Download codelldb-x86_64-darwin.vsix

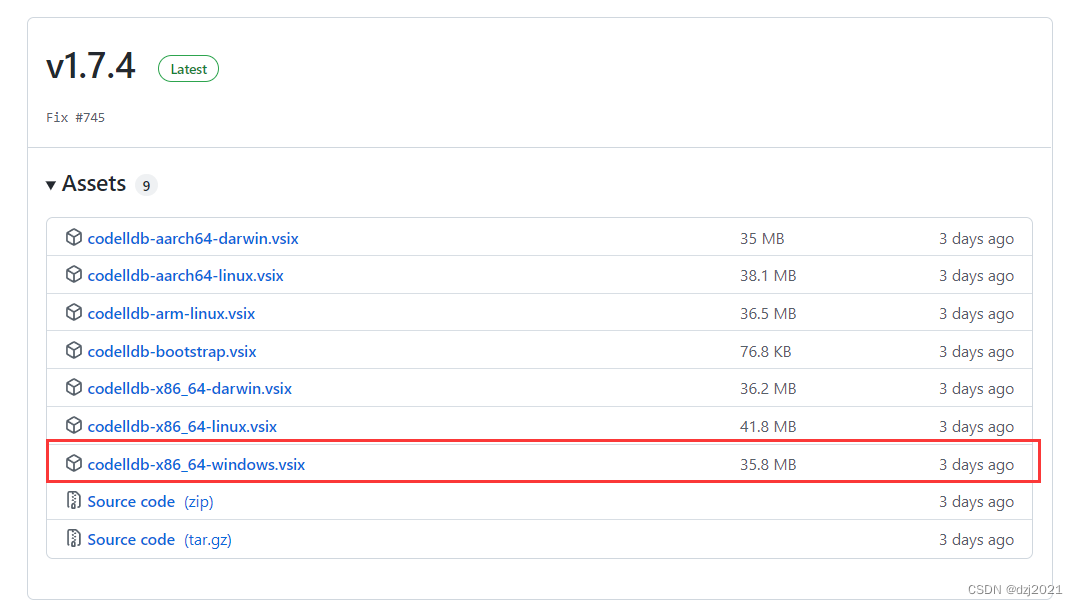190,388
